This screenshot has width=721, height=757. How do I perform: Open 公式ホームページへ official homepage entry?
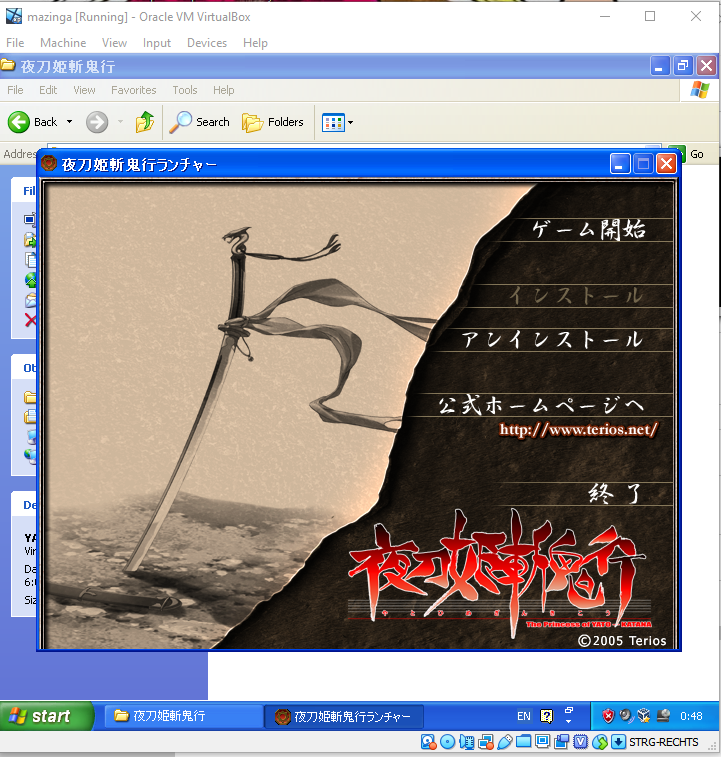pos(541,405)
